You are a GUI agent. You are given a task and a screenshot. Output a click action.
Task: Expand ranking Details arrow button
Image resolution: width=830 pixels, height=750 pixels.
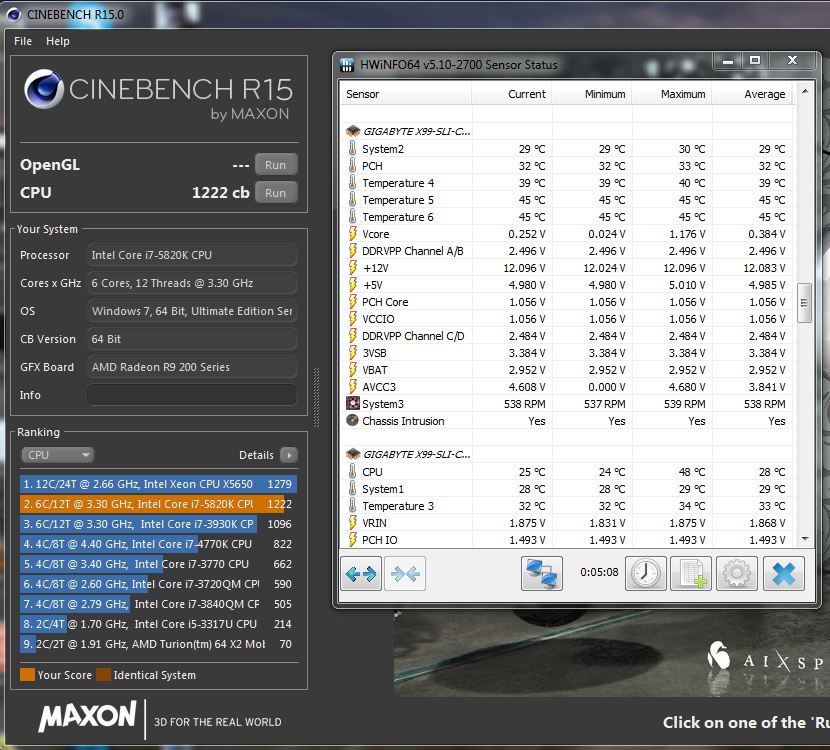[x=289, y=455]
